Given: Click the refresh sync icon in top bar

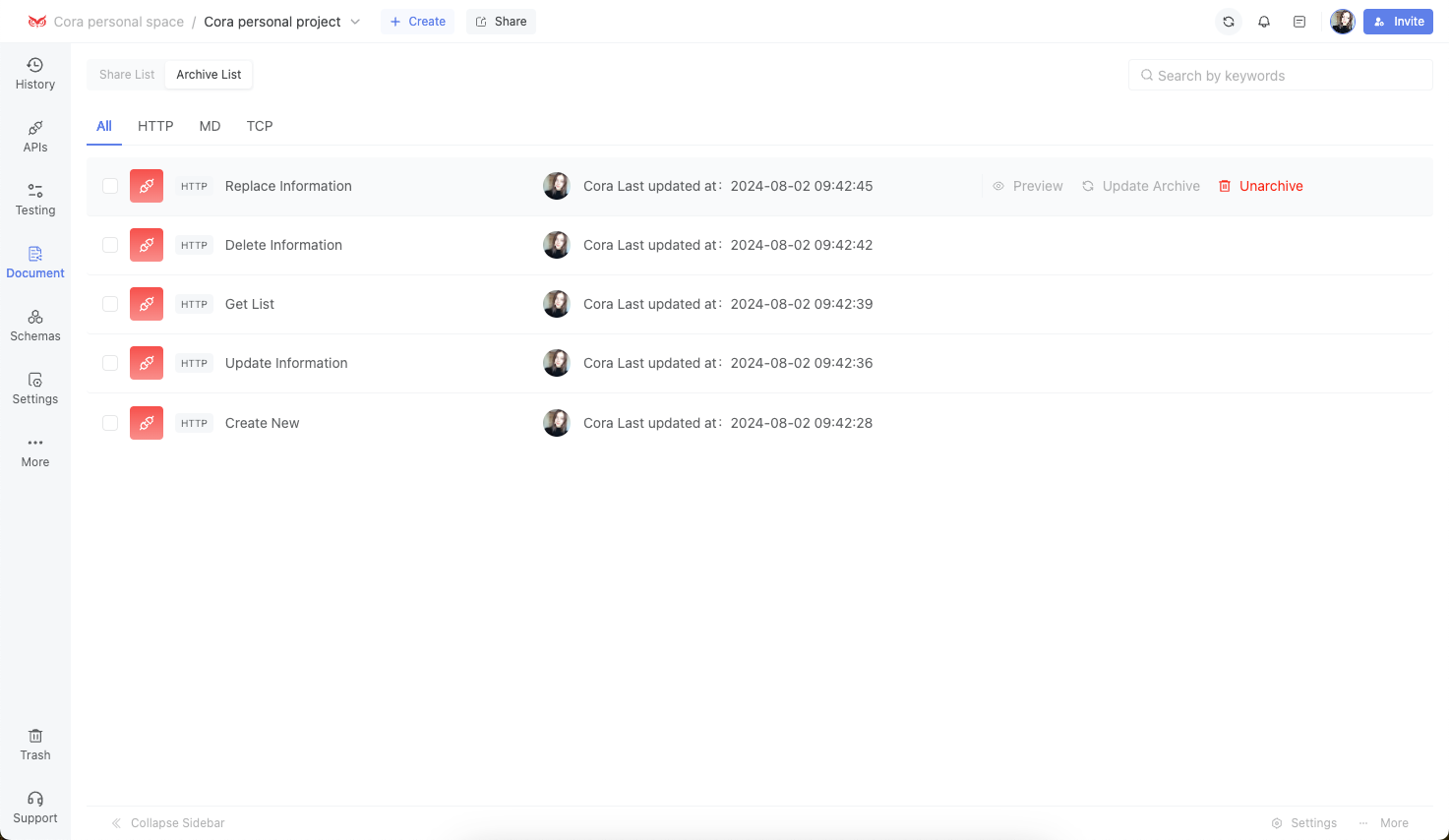Looking at the screenshot, I should click(x=1229, y=22).
